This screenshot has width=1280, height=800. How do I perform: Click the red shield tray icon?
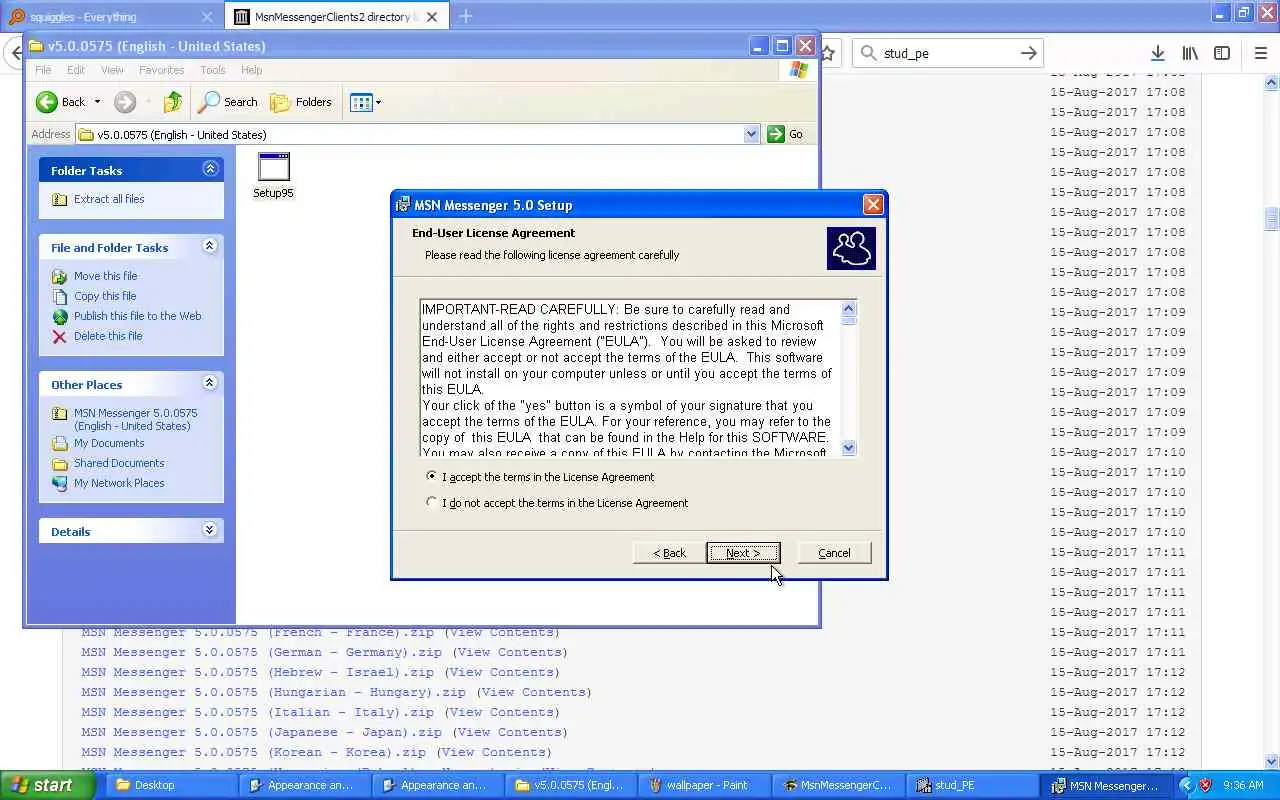[x=1205, y=785]
